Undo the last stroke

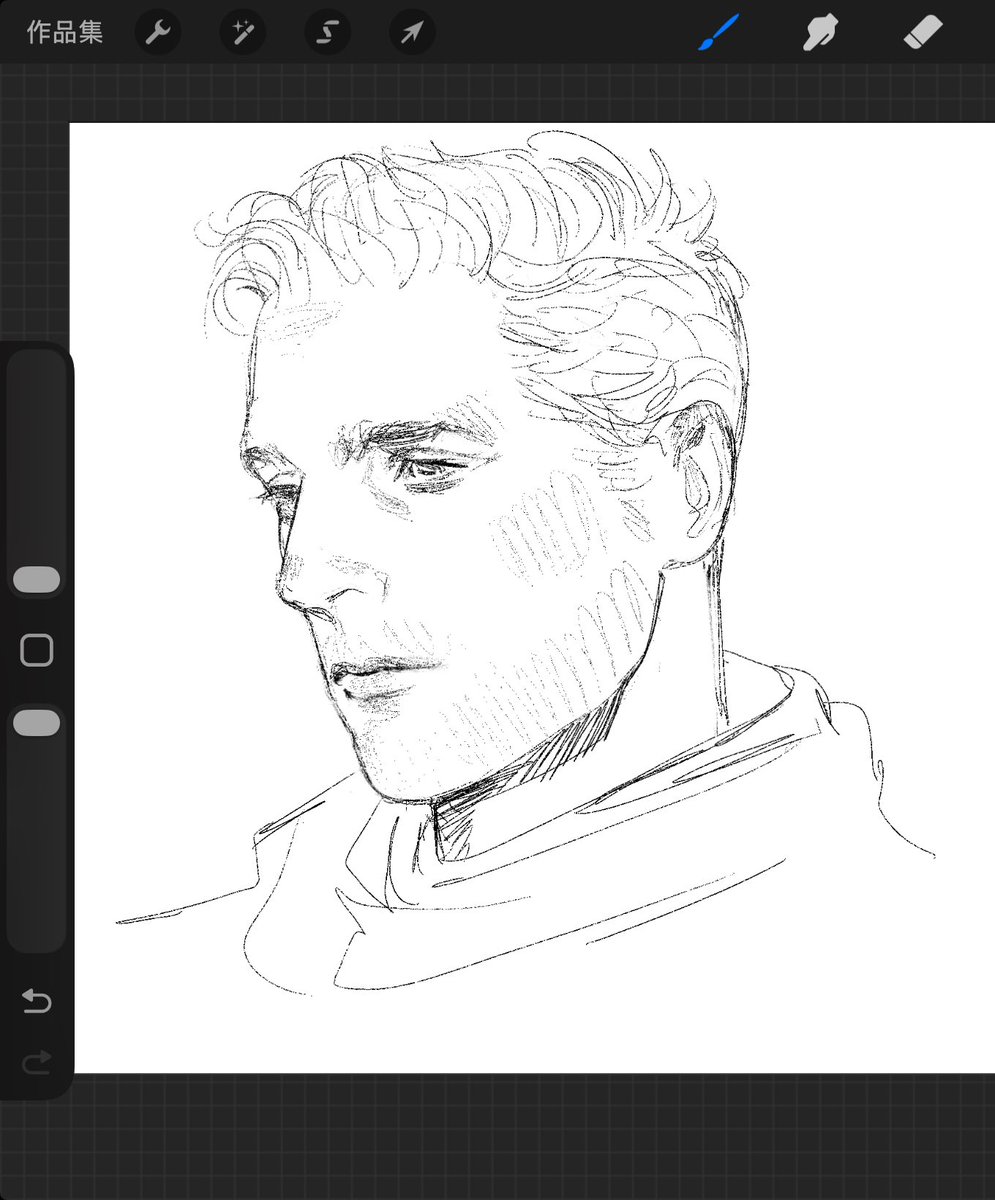[x=36, y=1001]
